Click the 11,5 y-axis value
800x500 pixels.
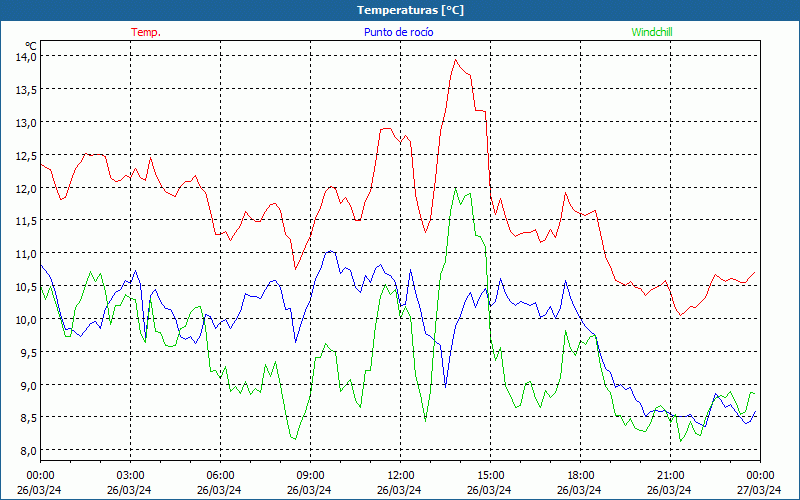click(26, 221)
